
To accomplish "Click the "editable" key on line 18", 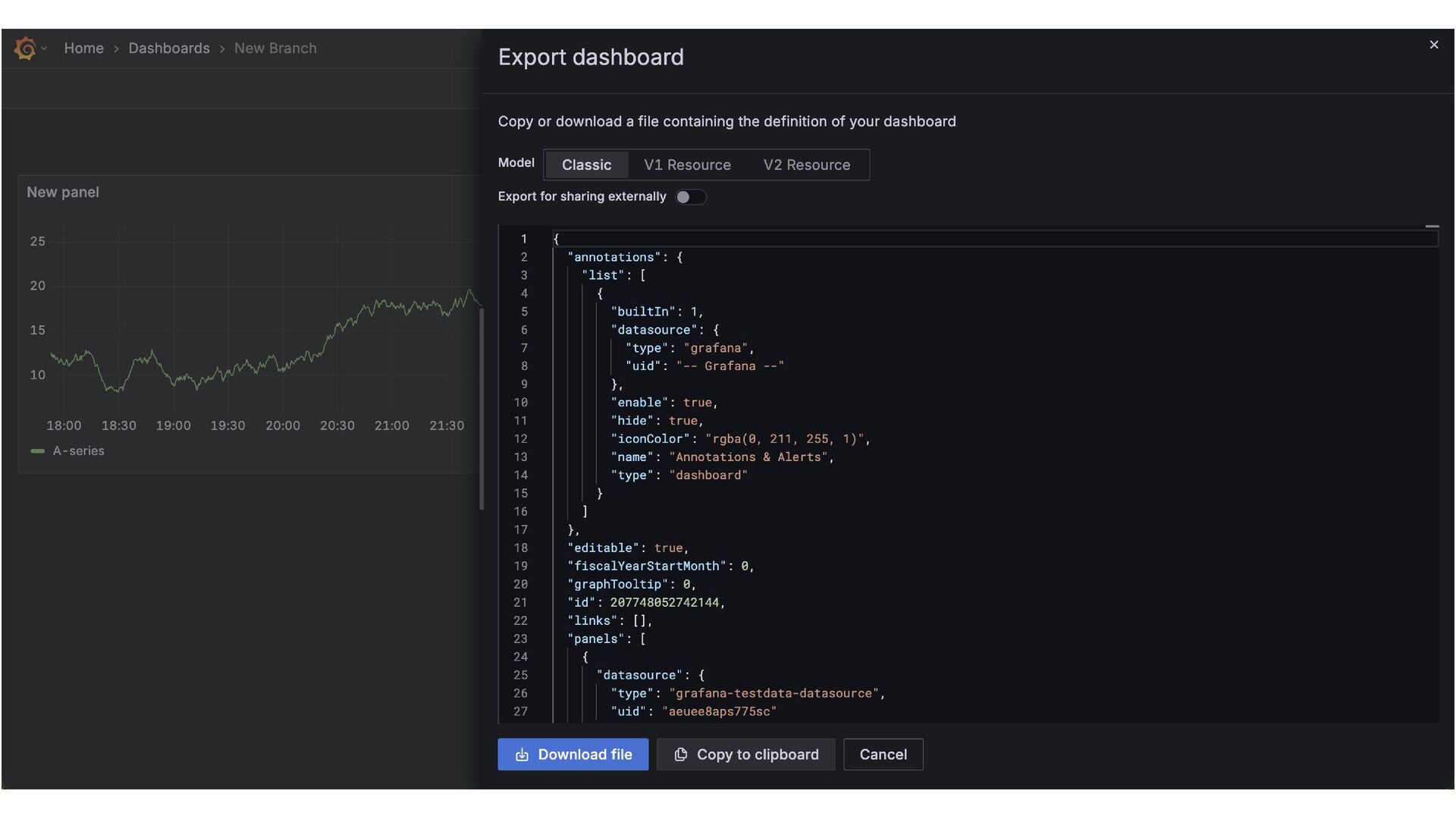I will point(603,548).
